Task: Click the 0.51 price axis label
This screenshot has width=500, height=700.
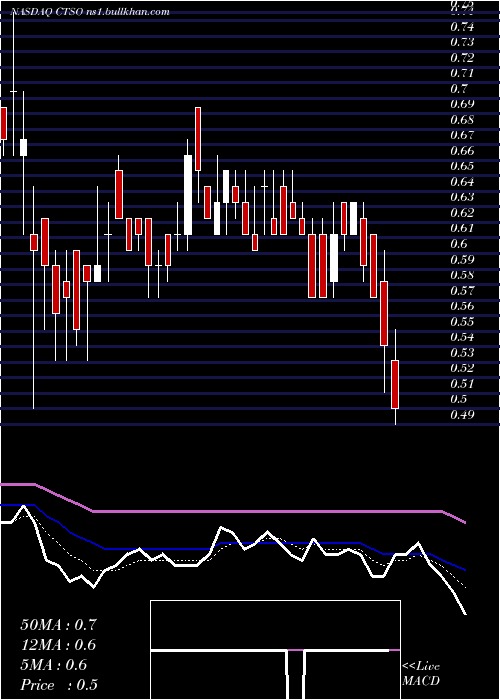Action: point(462,383)
